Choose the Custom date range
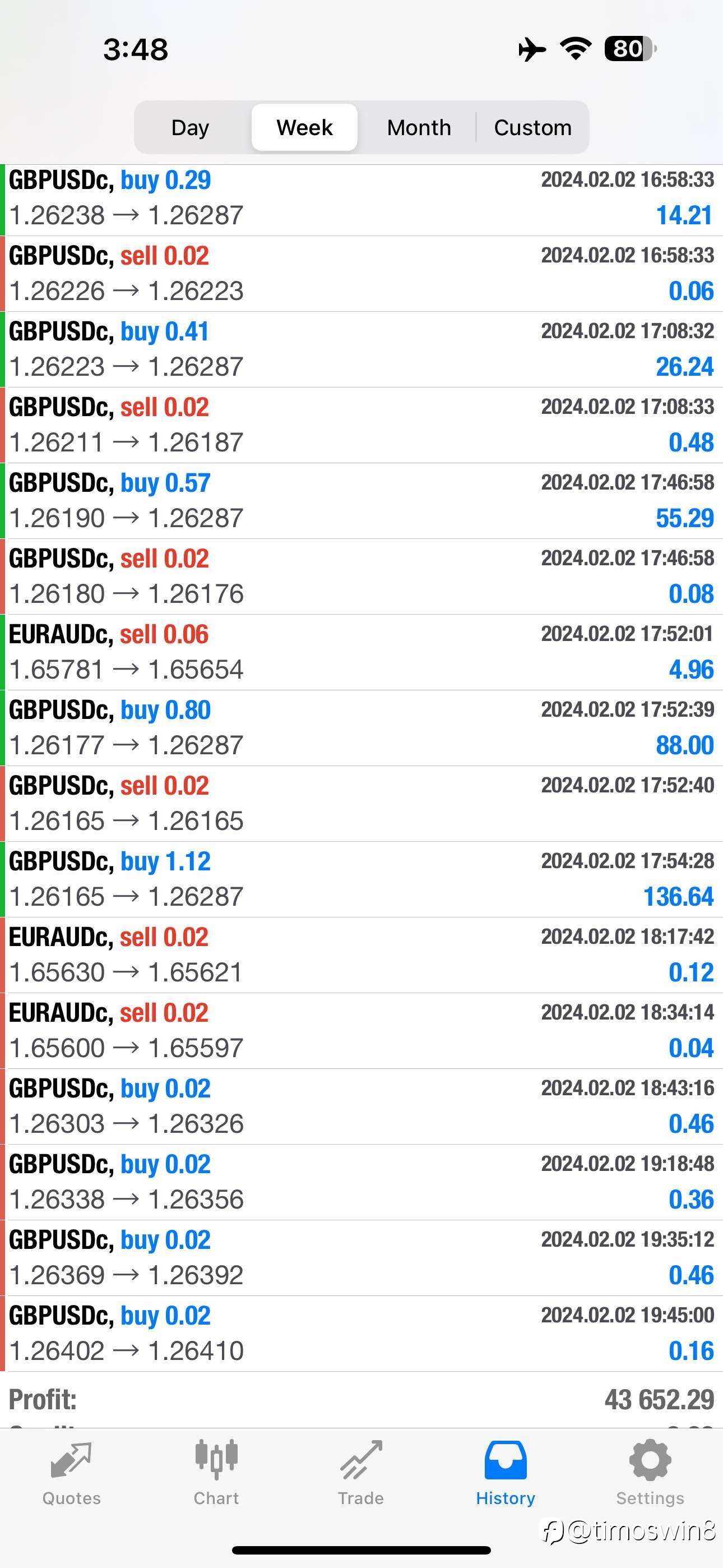 pyautogui.click(x=532, y=127)
